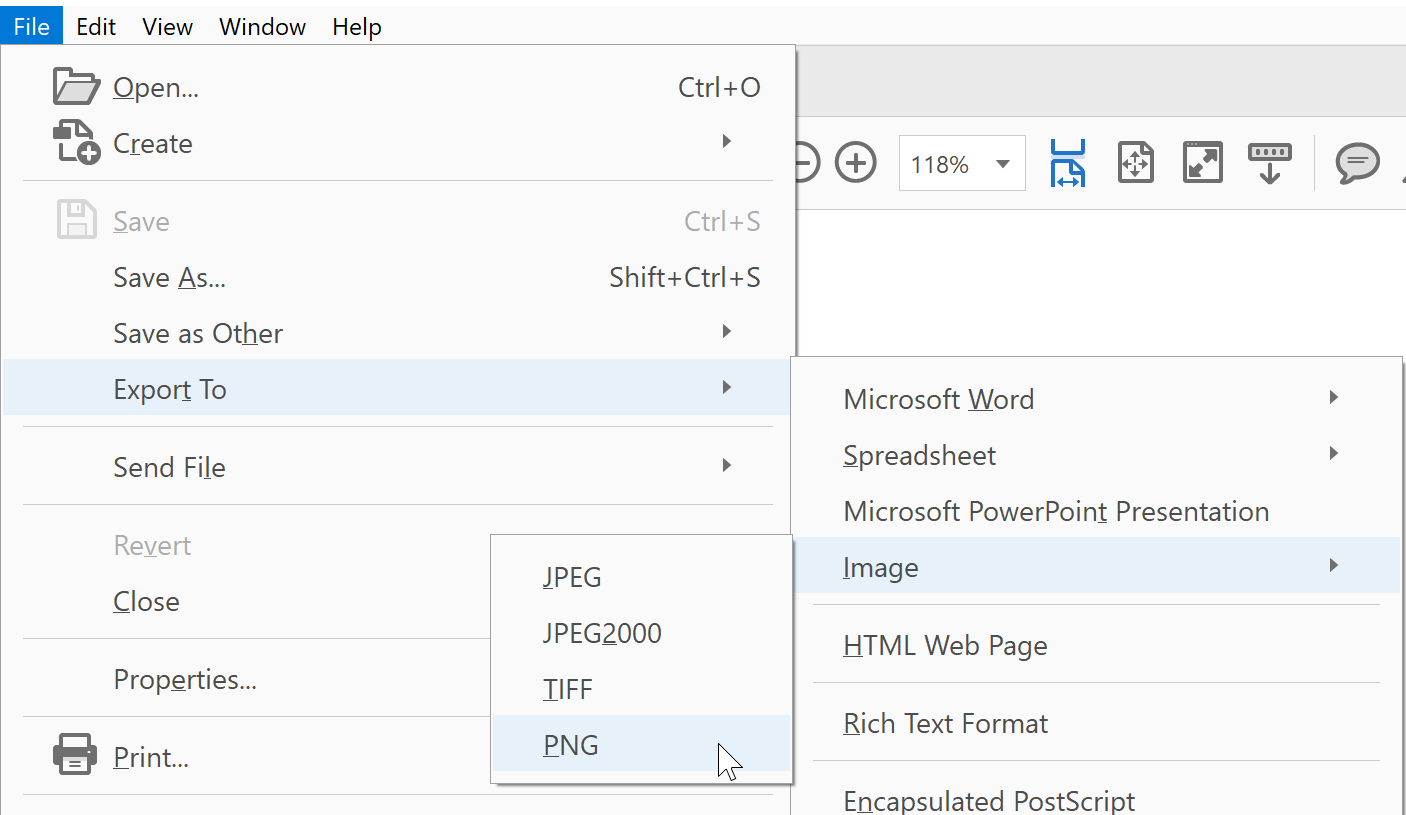Image resolution: width=1406 pixels, height=815 pixels.
Task: Export to Microsoft Word
Action: (1097, 399)
